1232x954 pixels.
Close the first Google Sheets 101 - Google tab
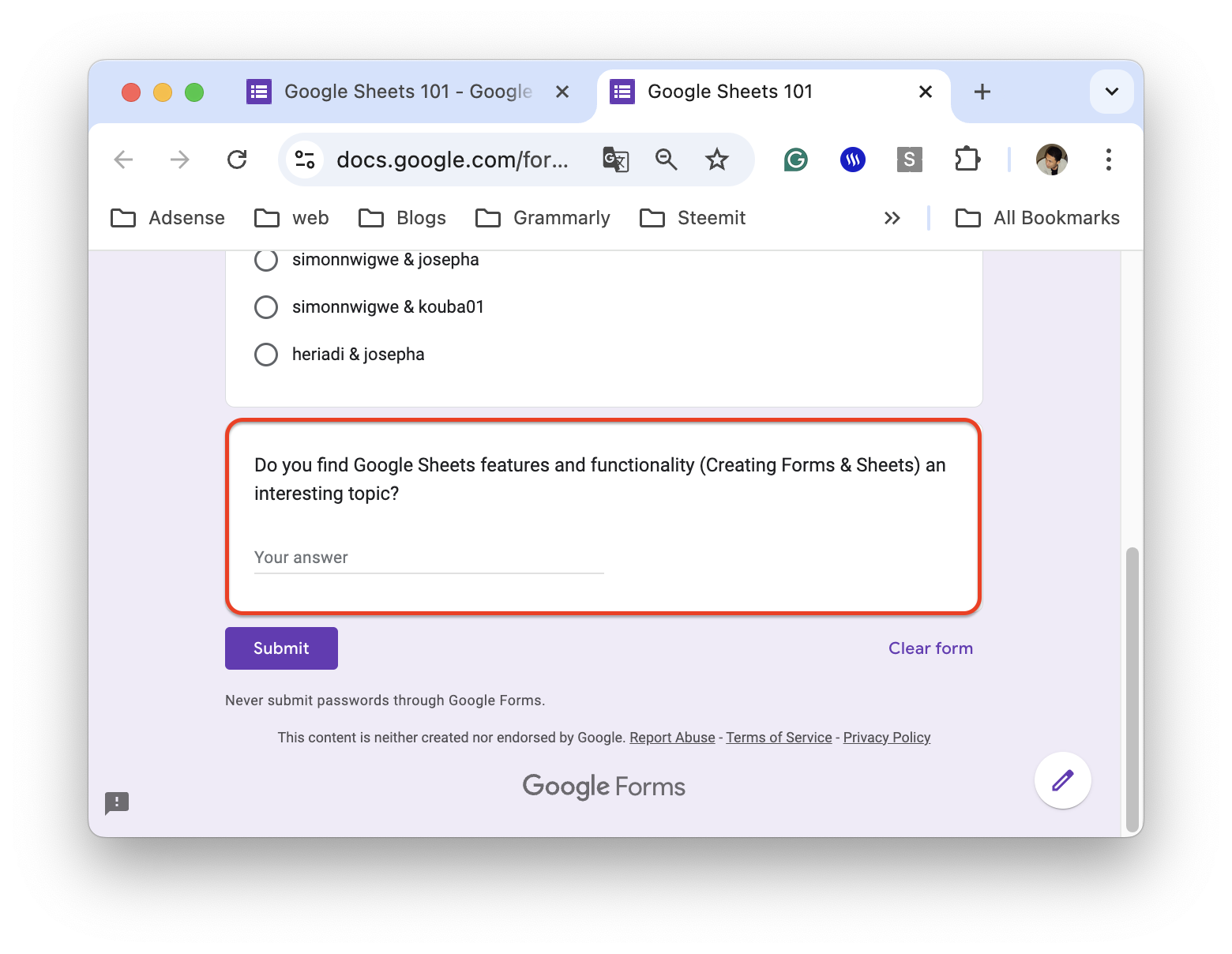pyautogui.click(x=562, y=92)
